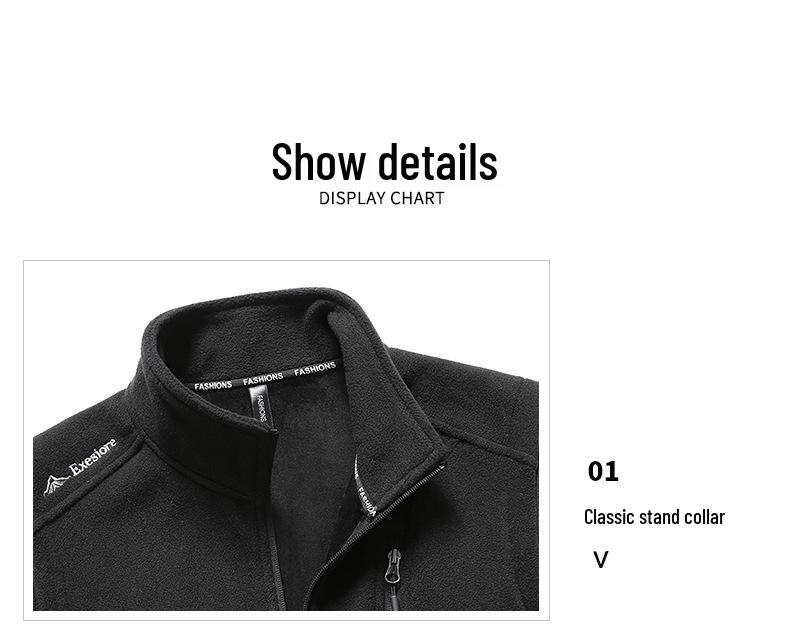Click the leftmost FASHIONS word on the neck tape
Screen dimensions: 790x632
(x=213, y=386)
